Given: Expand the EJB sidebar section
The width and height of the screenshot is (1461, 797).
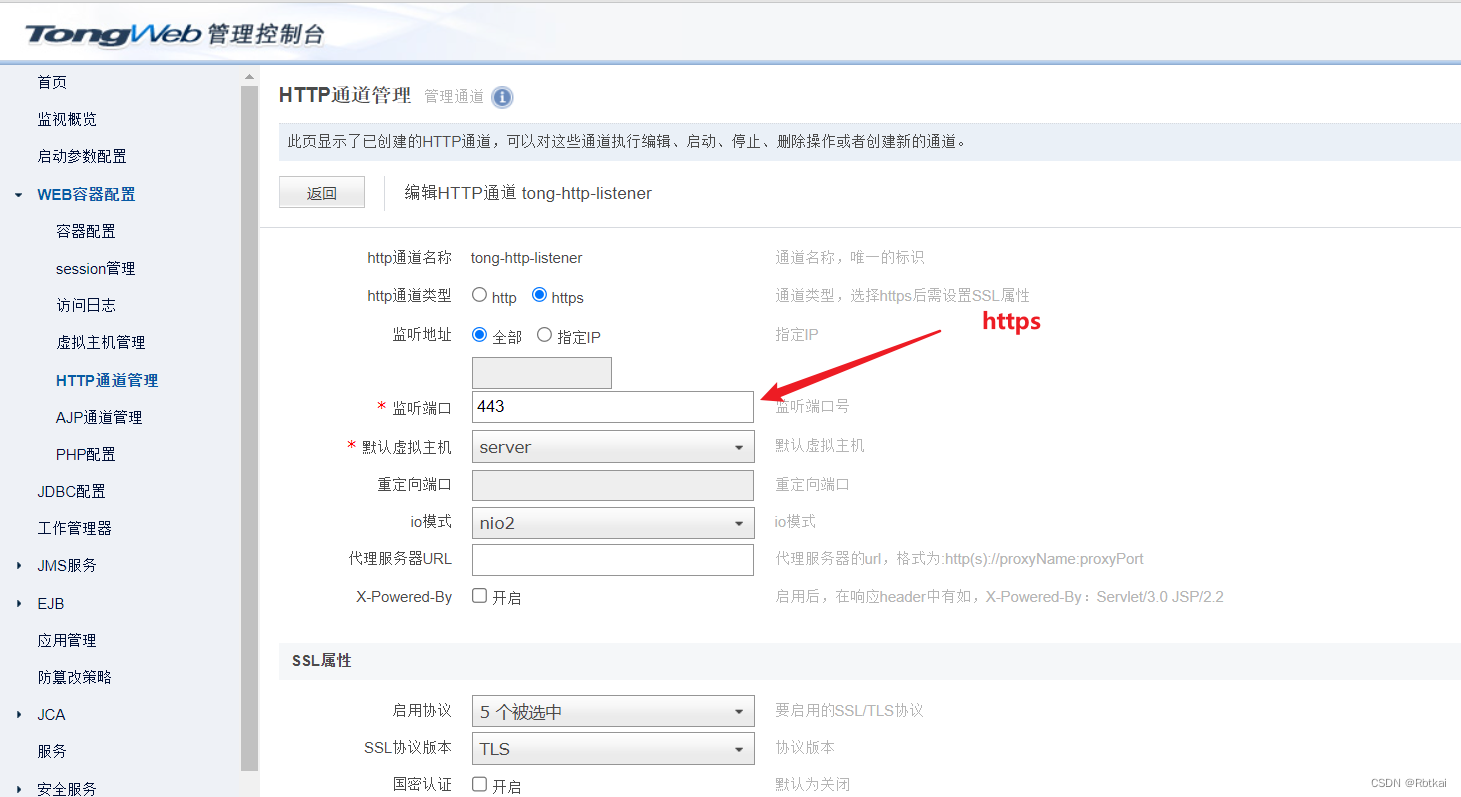Looking at the screenshot, I should coord(19,604).
